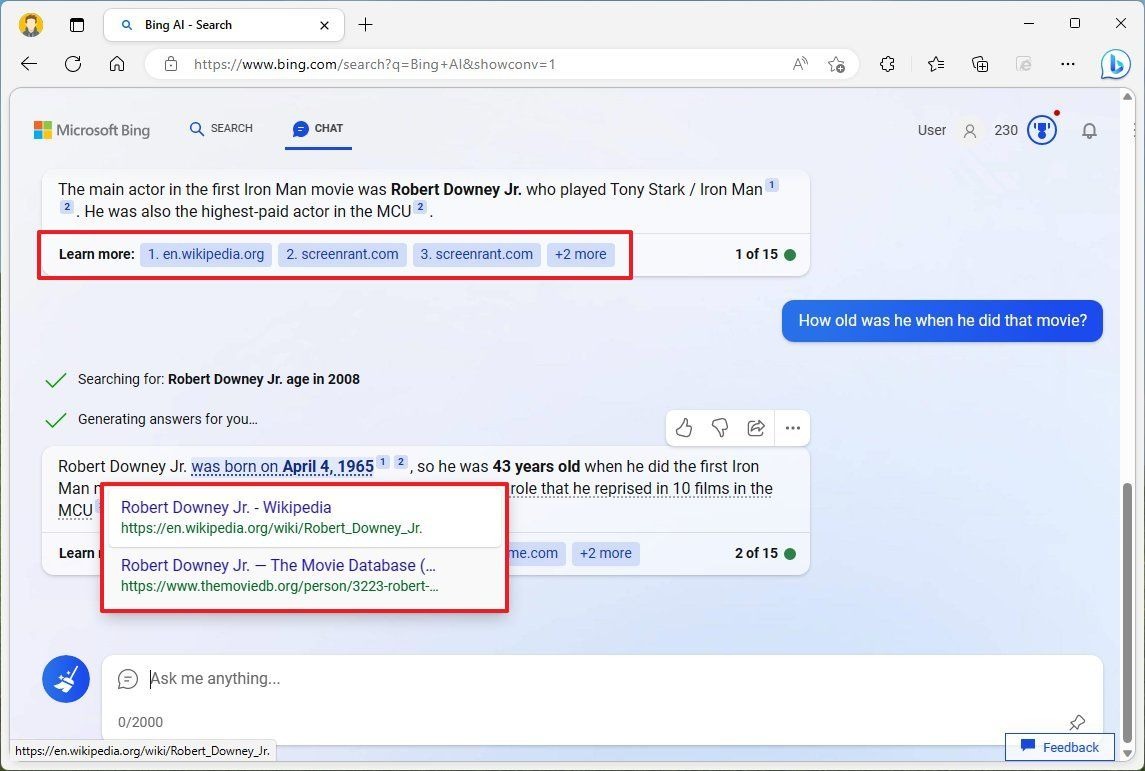This screenshot has height=771, width=1145.
Task: Open the notifications bell
Action: [1089, 131]
